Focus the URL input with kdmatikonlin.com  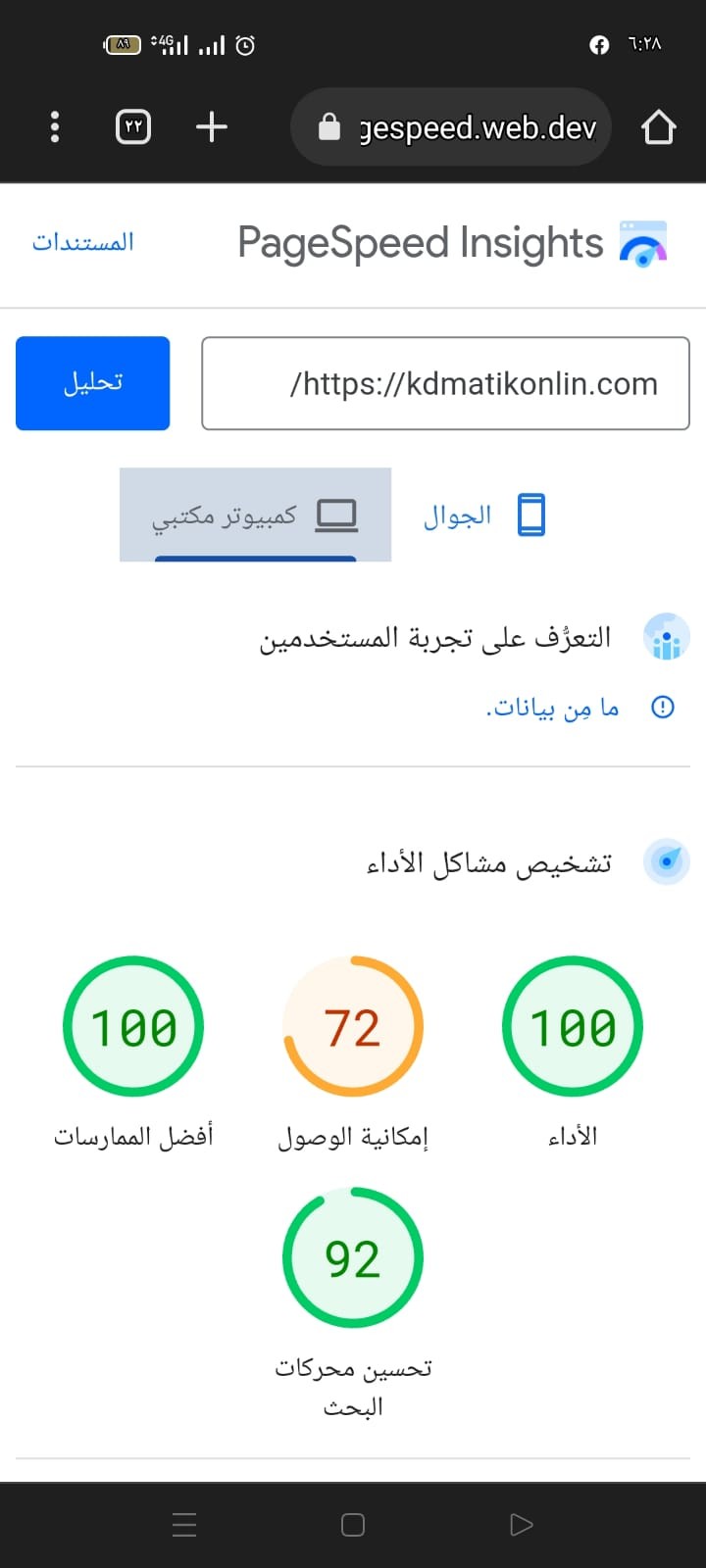(445, 383)
